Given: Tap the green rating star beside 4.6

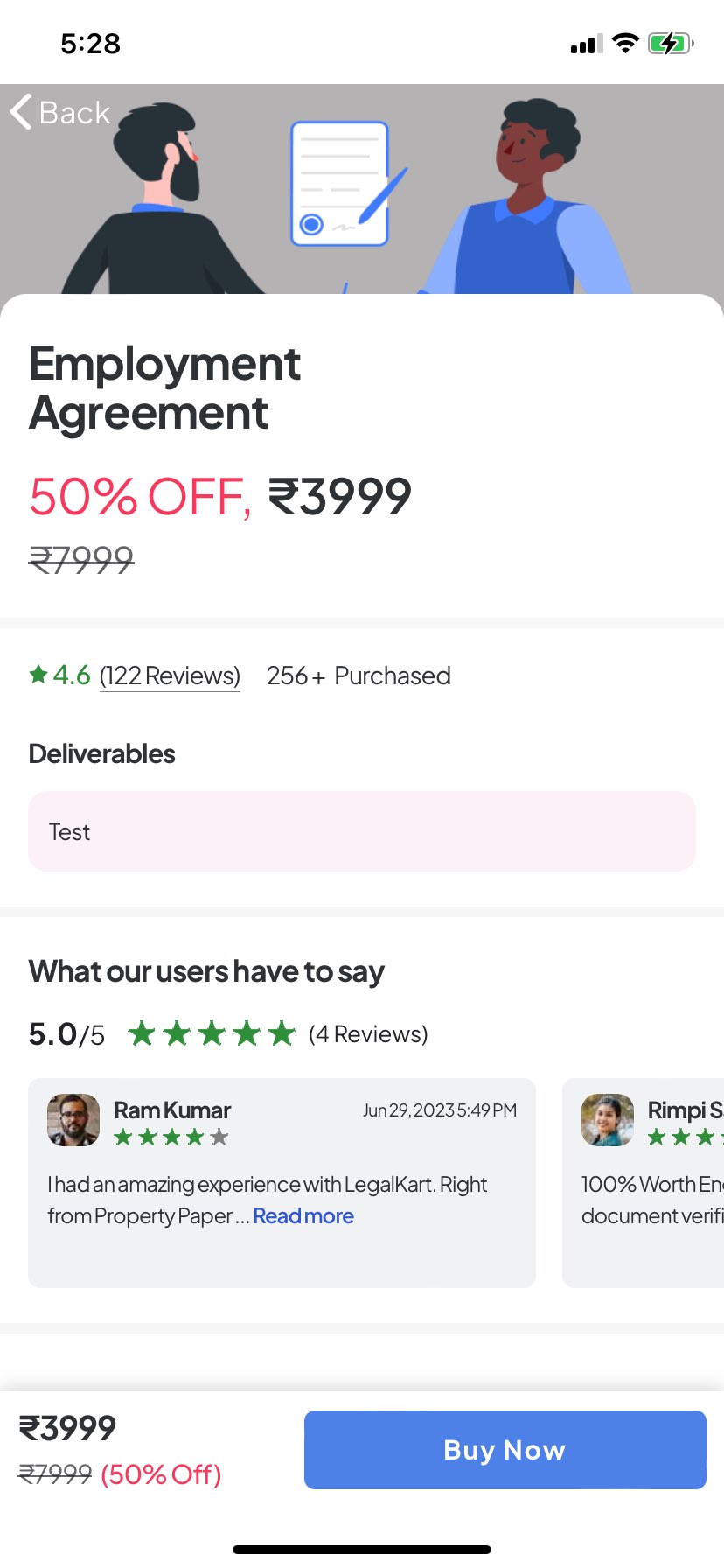Looking at the screenshot, I should pyautogui.click(x=38, y=675).
